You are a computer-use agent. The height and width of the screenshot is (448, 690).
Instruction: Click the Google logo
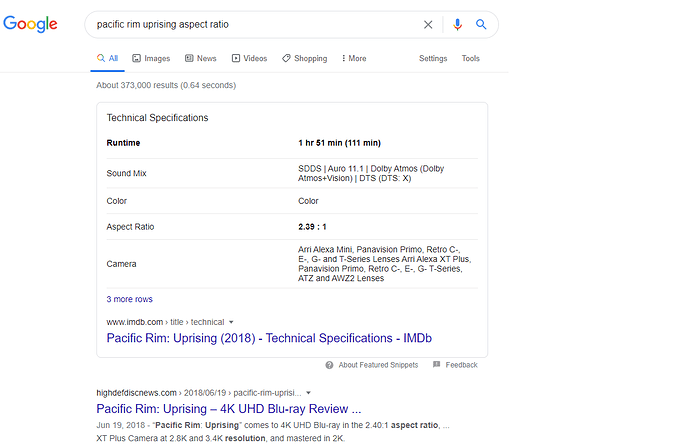coord(30,24)
